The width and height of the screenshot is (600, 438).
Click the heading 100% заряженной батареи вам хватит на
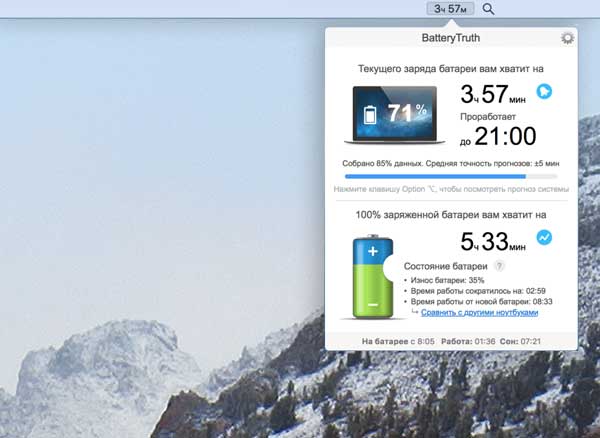(x=451, y=215)
